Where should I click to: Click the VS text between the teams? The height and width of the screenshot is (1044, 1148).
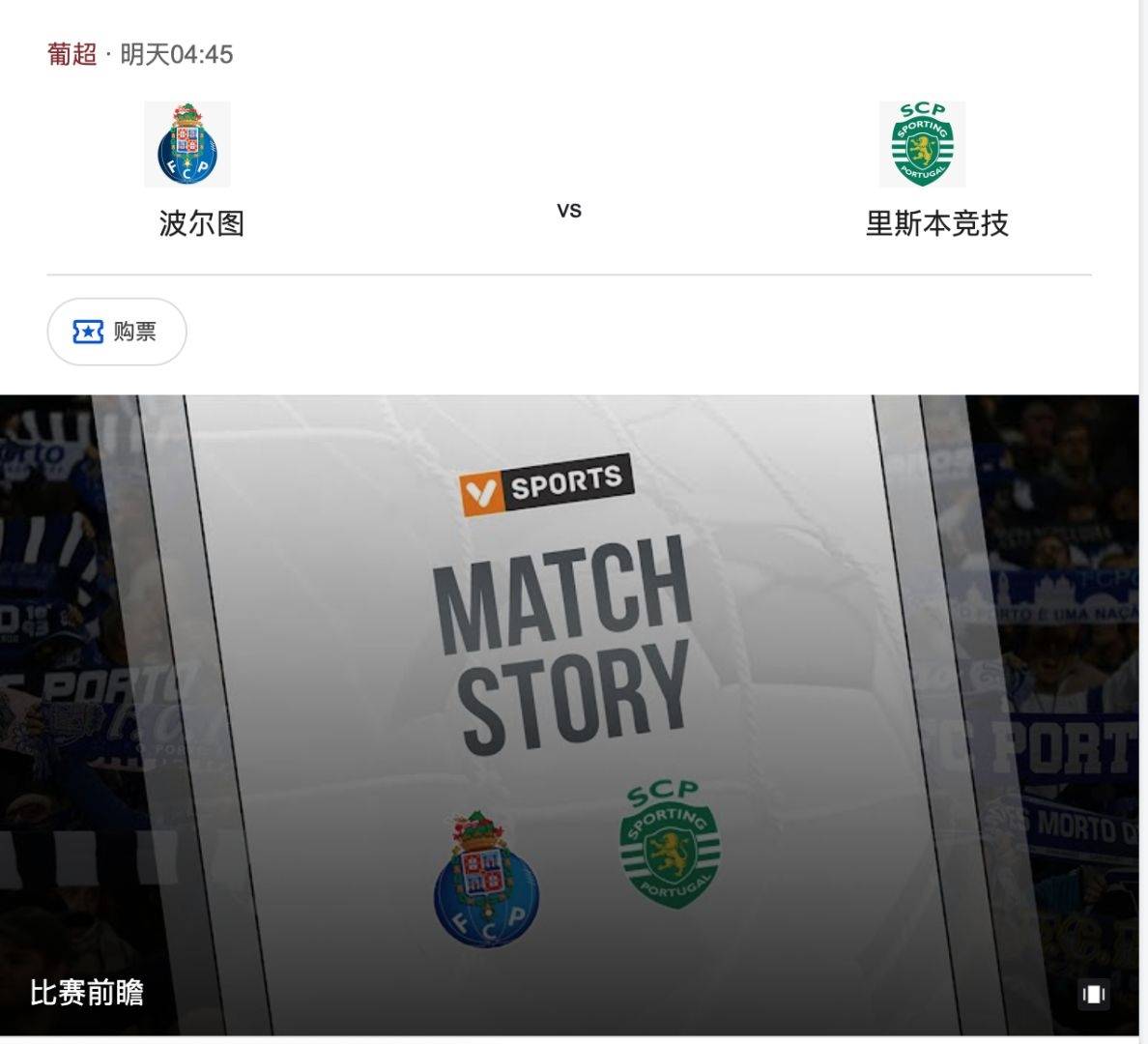pos(569,211)
